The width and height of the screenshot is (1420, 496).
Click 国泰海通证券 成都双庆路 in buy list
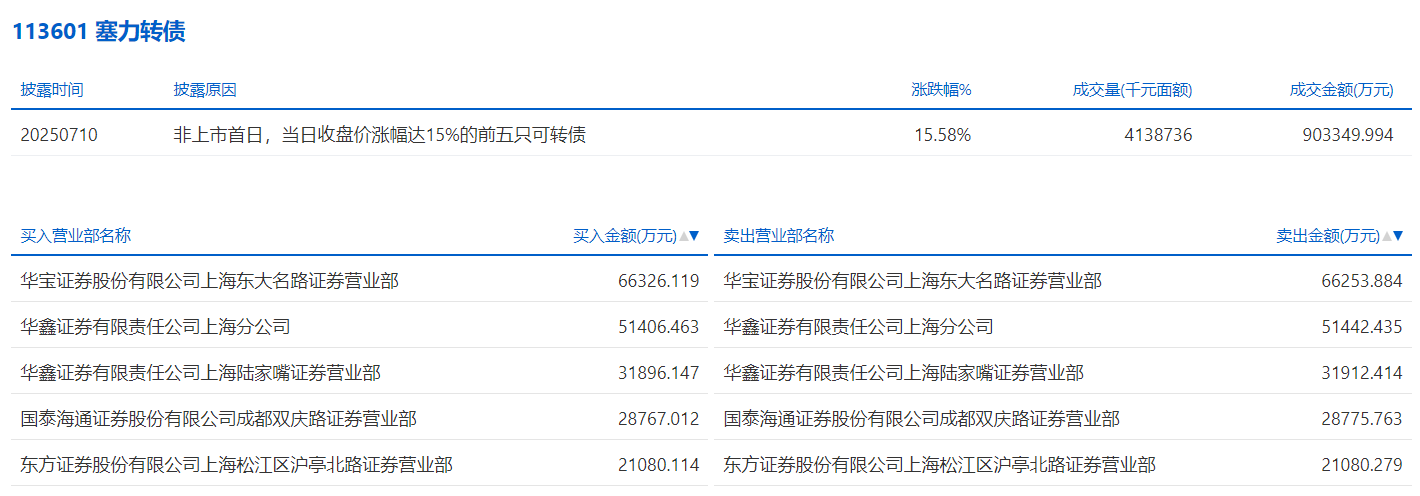coord(218,419)
